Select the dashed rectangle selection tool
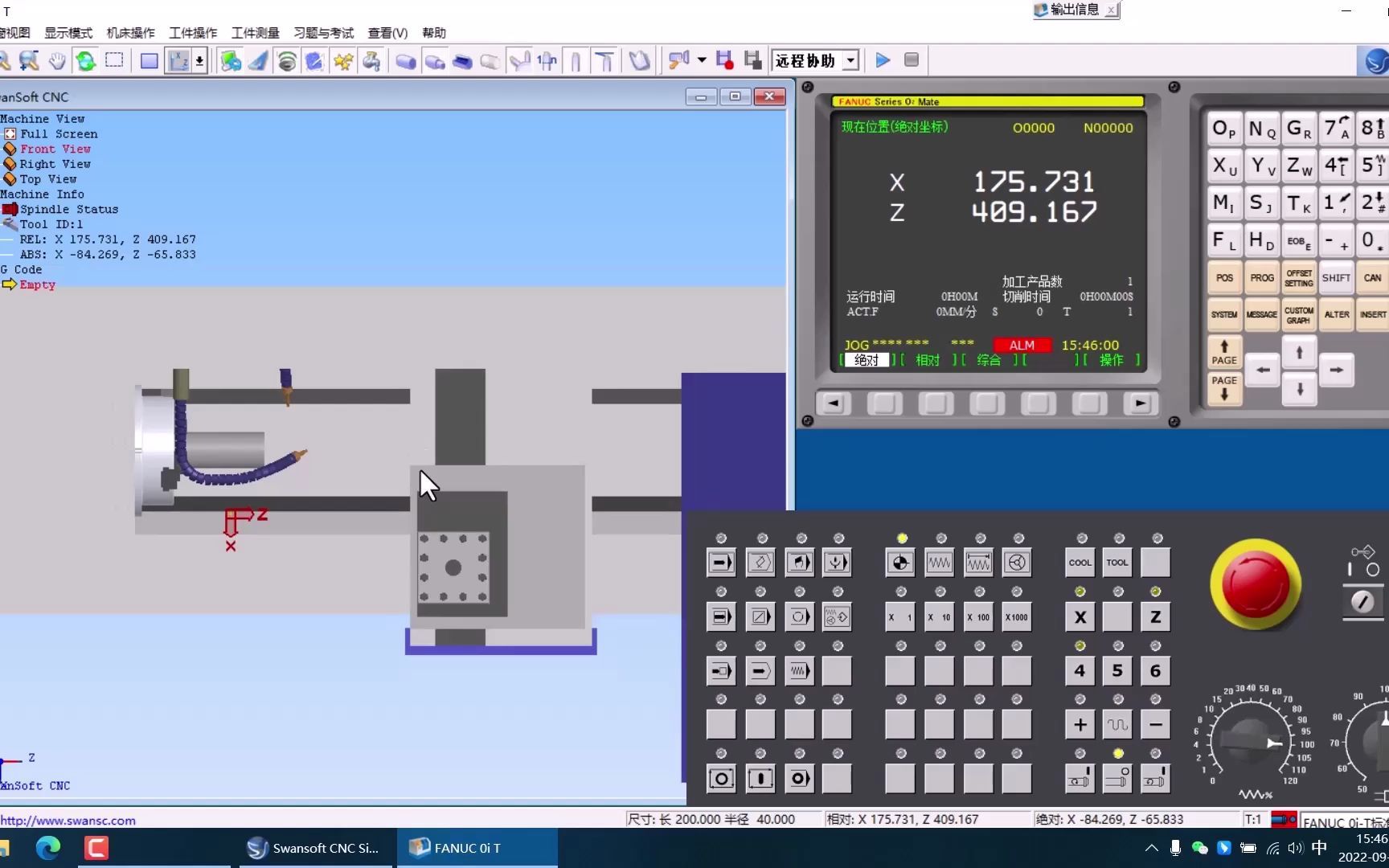 tap(114, 60)
